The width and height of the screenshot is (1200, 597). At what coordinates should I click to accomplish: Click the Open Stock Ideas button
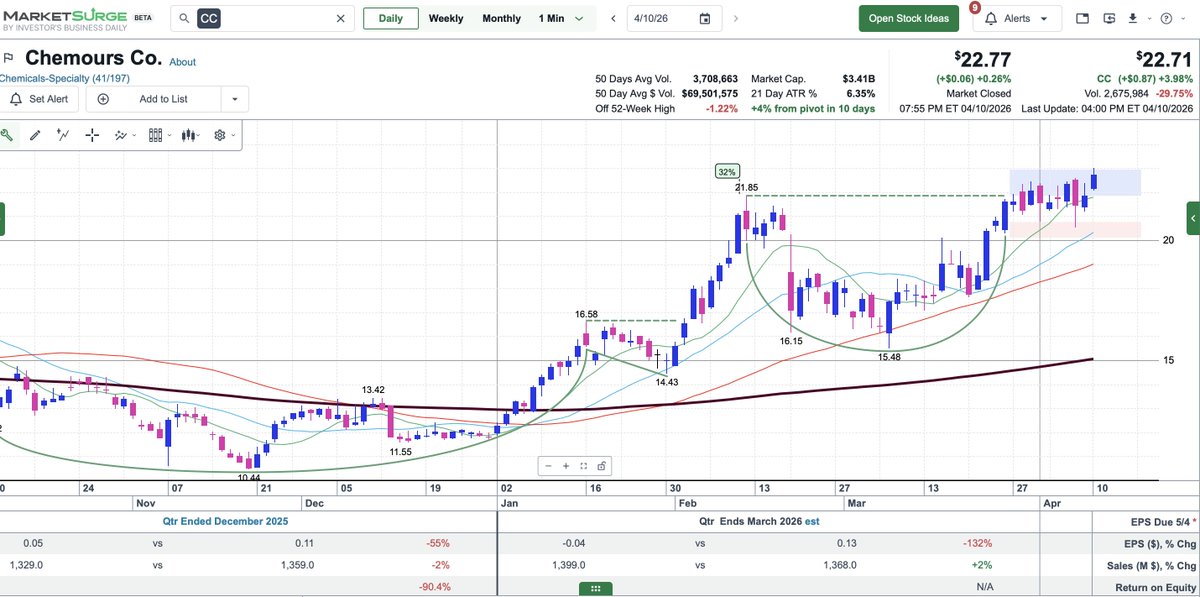click(x=908, y=18)
